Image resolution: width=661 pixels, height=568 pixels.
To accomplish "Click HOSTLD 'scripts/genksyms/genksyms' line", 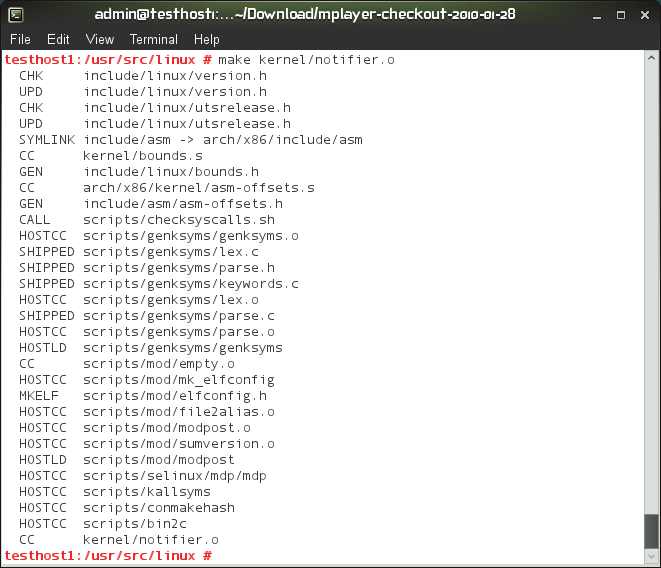I will [151, 348].
